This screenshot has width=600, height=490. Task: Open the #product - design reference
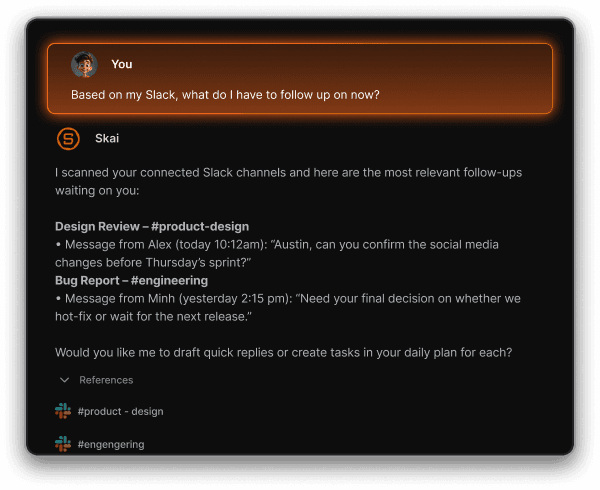click(x=121, y=411)
